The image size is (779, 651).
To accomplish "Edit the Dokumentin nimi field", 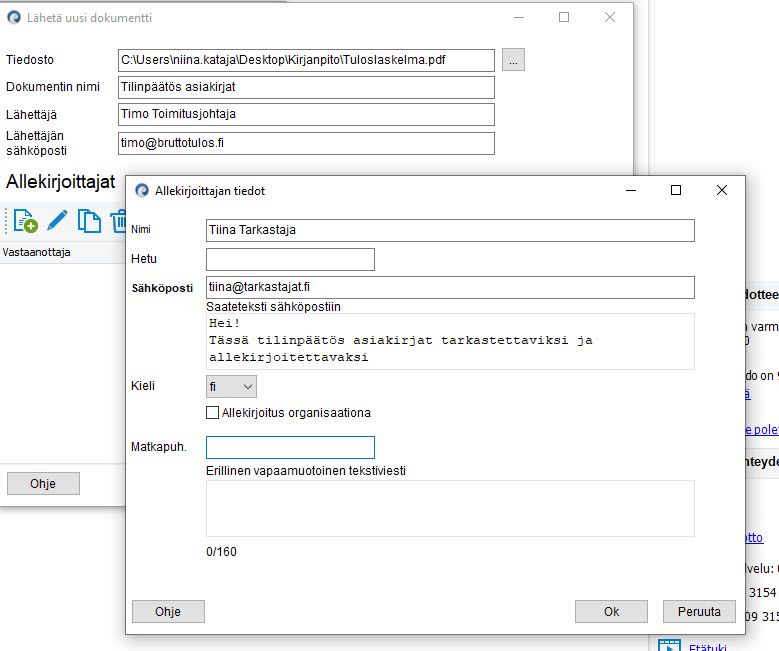I will point(306,87).
